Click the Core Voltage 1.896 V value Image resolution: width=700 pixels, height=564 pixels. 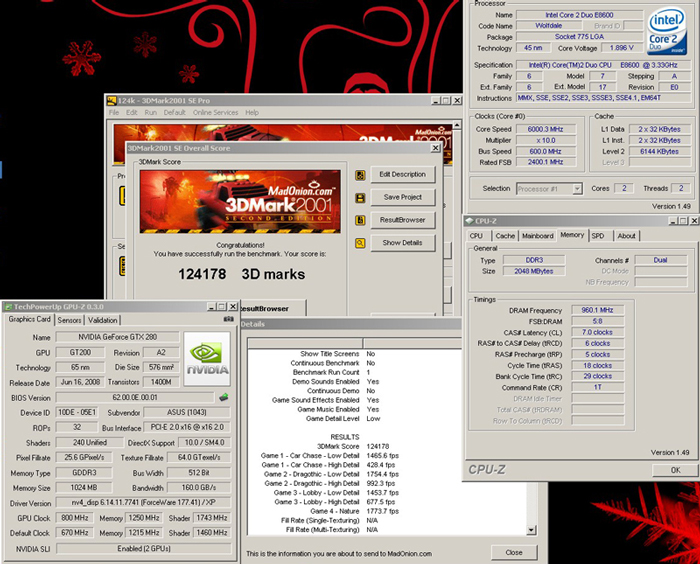(621, 48)
